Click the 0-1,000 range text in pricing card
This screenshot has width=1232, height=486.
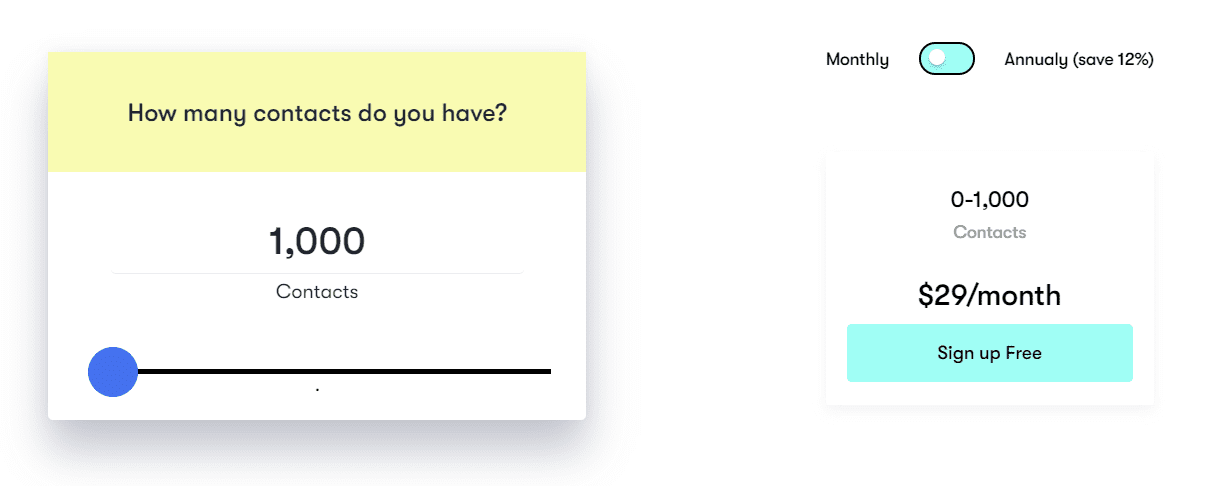(989, 199)
